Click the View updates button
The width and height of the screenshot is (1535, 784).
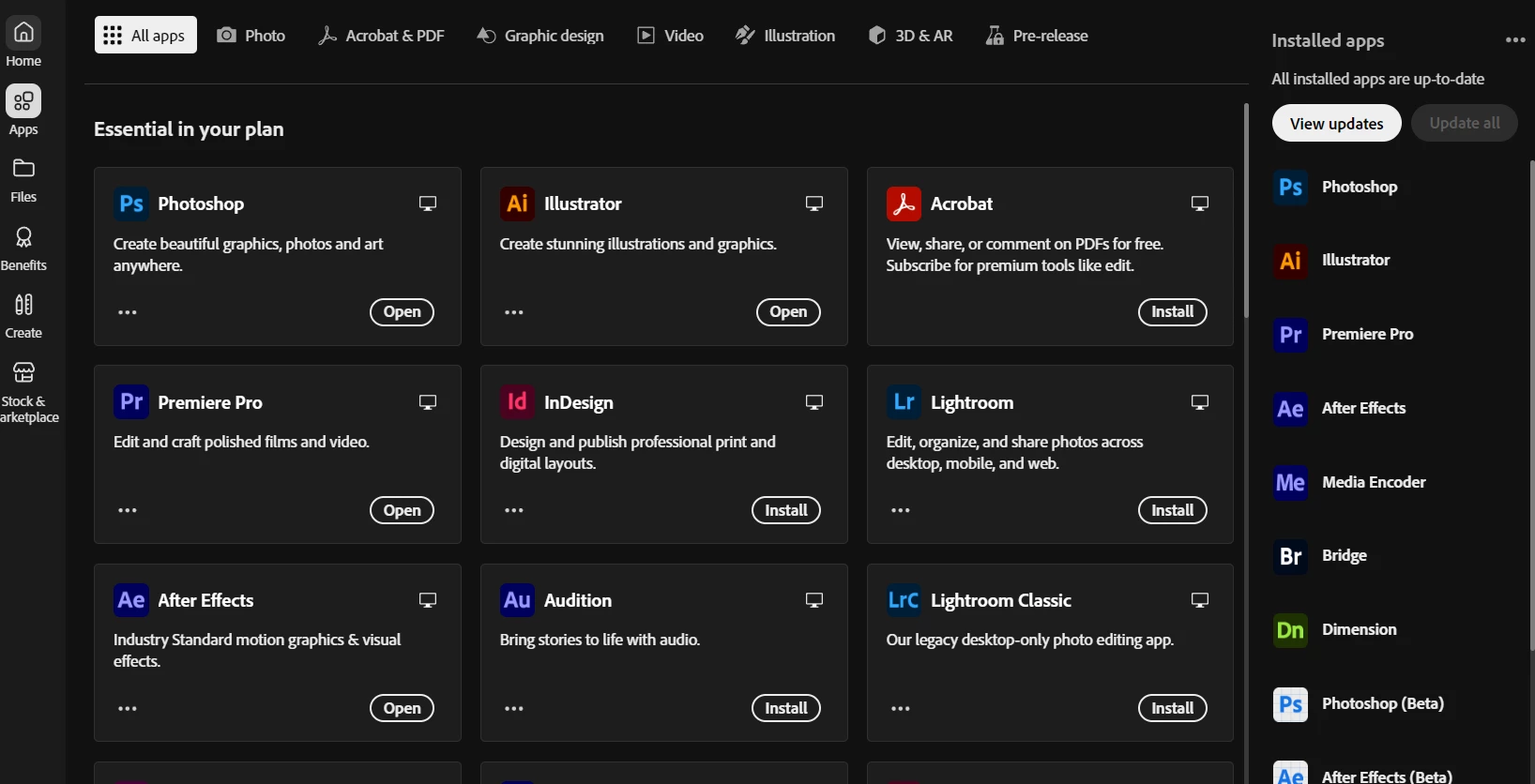(x=1336, y=123)
